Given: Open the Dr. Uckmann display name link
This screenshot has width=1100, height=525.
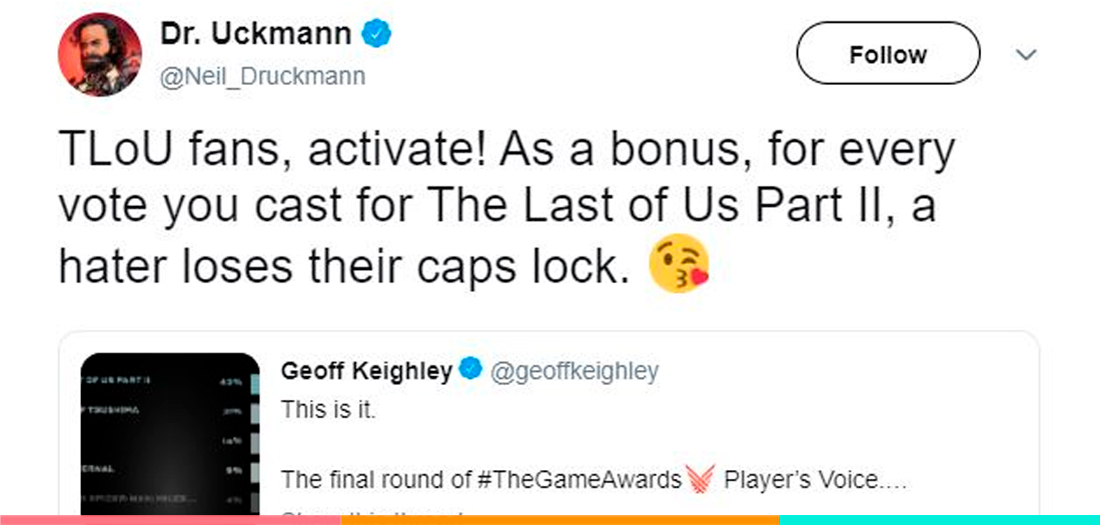Looking at the screenshot, I should coord(256,35).
